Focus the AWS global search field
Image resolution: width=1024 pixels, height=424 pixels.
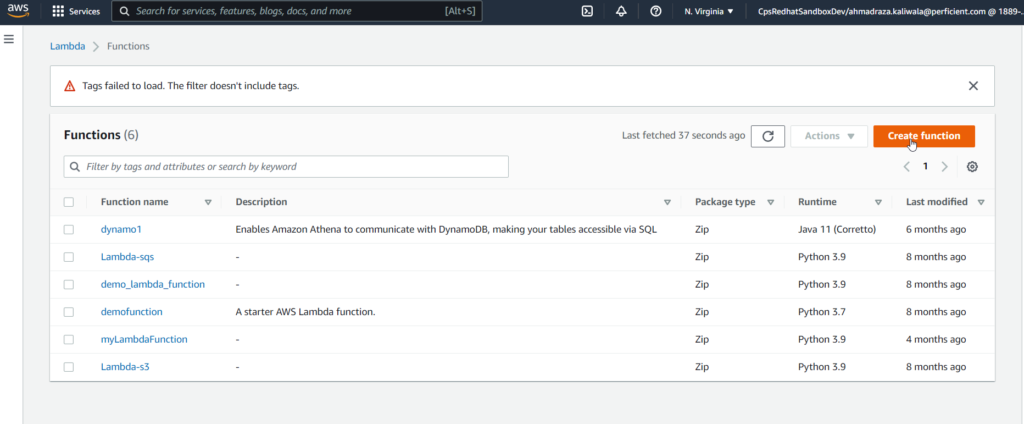(296, 11)
